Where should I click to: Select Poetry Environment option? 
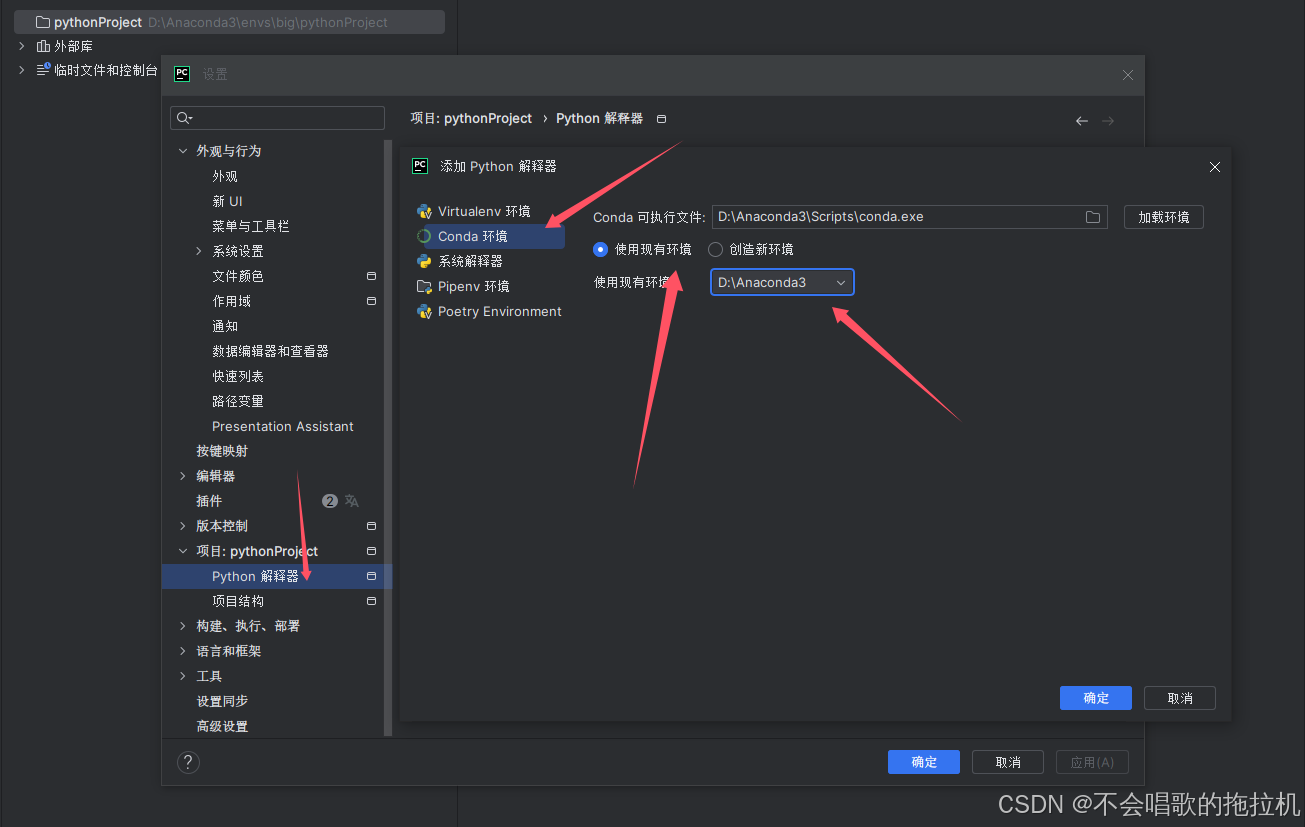[x=500, y=311]
